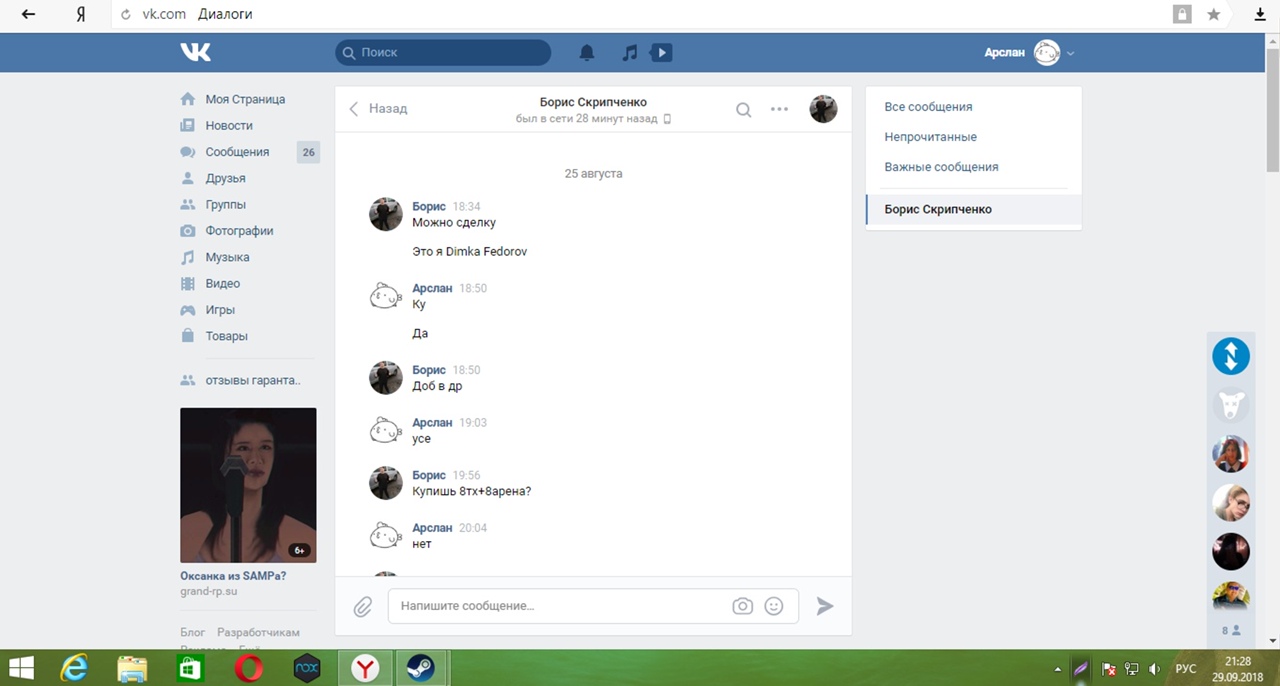Open Steam from the Windows taskbar
Screen dimensions: 1280x686
pyautogui.click(x=421, y=668)
